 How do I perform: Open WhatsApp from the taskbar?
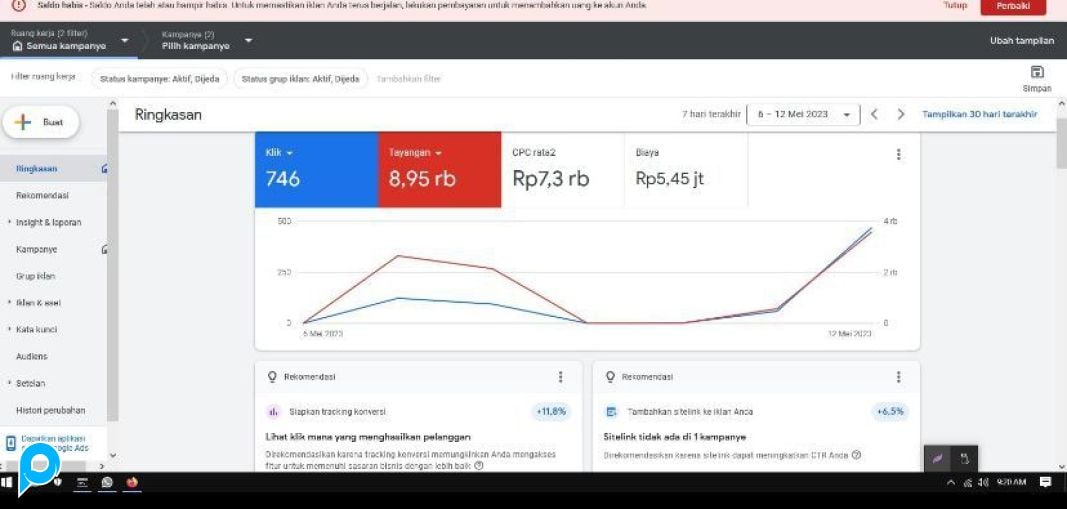(x=107, y=482)
